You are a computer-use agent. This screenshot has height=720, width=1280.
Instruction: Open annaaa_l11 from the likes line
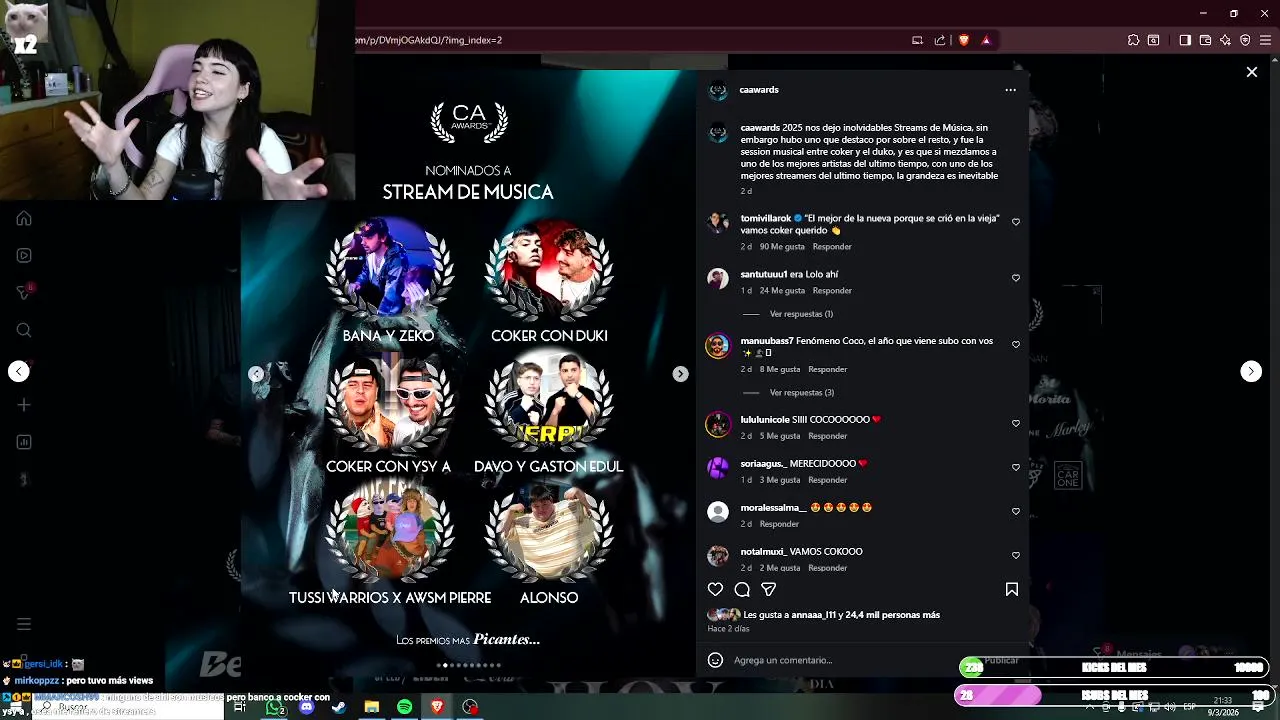(812, 615)
